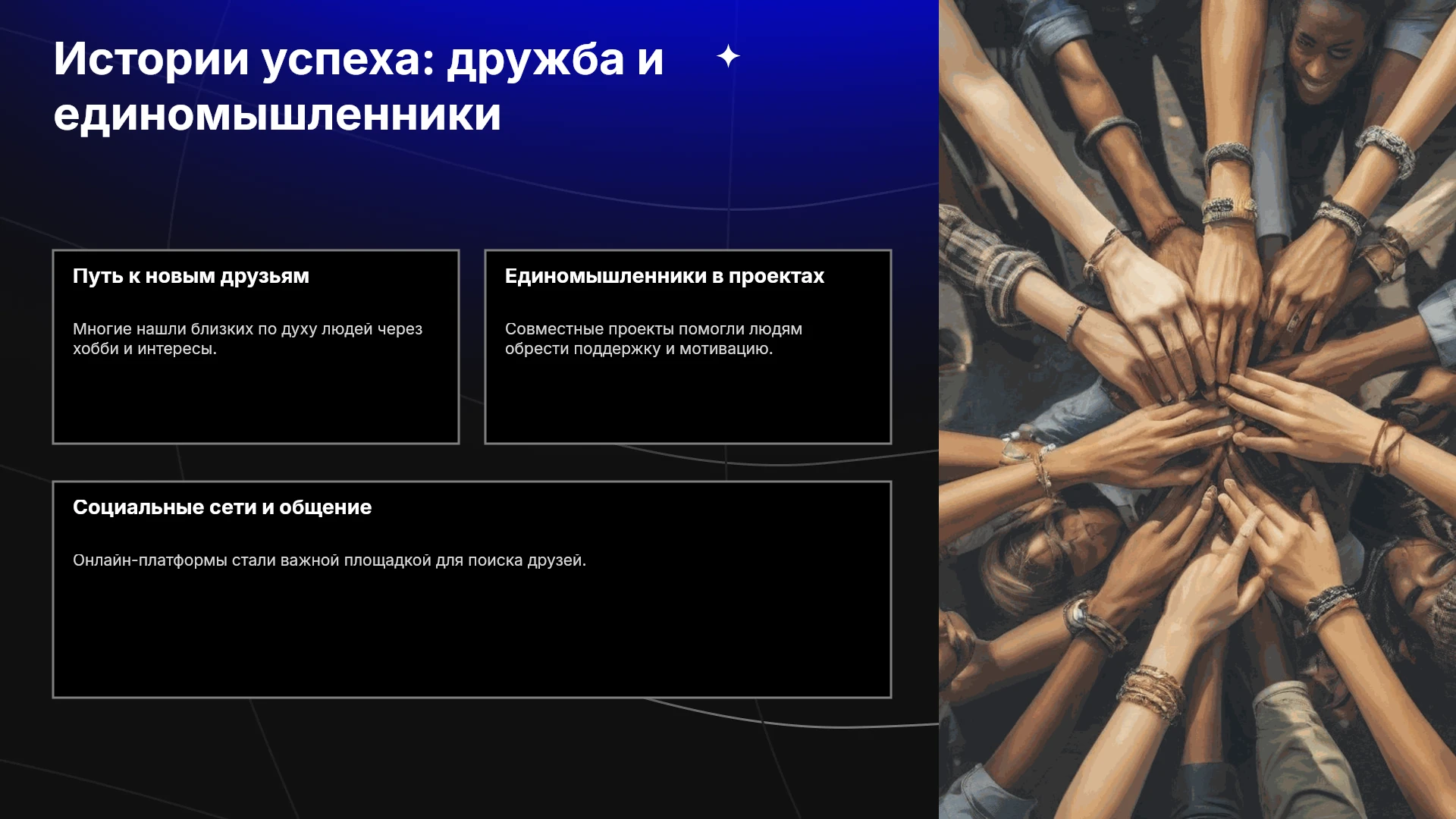The image size is (1456, 819).
Task: Click the heading "Путь к новым друзьям"
Action: [x=191, y=276]
